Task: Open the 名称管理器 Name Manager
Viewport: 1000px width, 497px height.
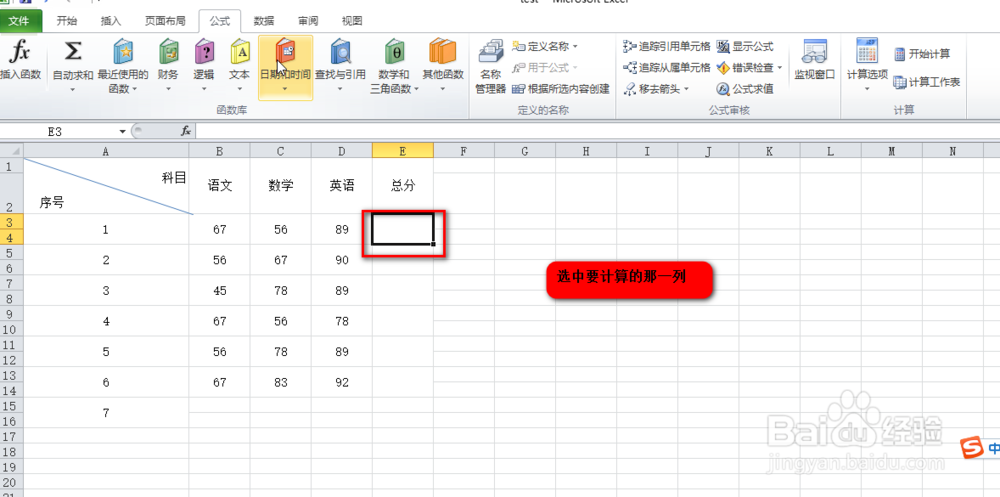Action: point(490,66)
